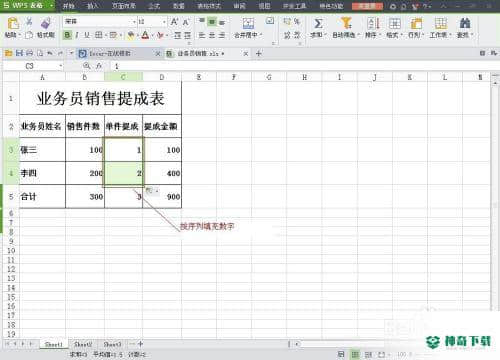Click the new document tab plus button
The height and width of the screenshot is (360, 500).
(259, 53)
